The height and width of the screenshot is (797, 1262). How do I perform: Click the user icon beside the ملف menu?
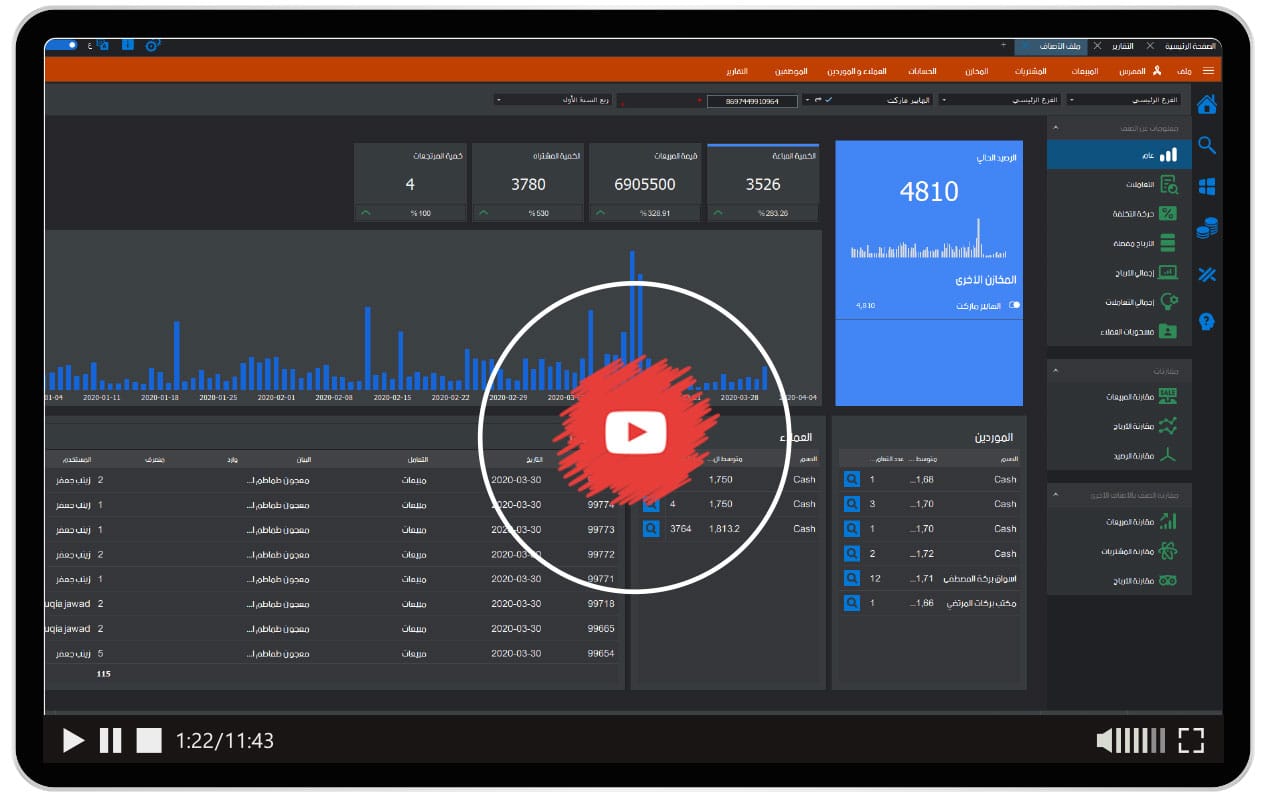tap(1158, 71)
